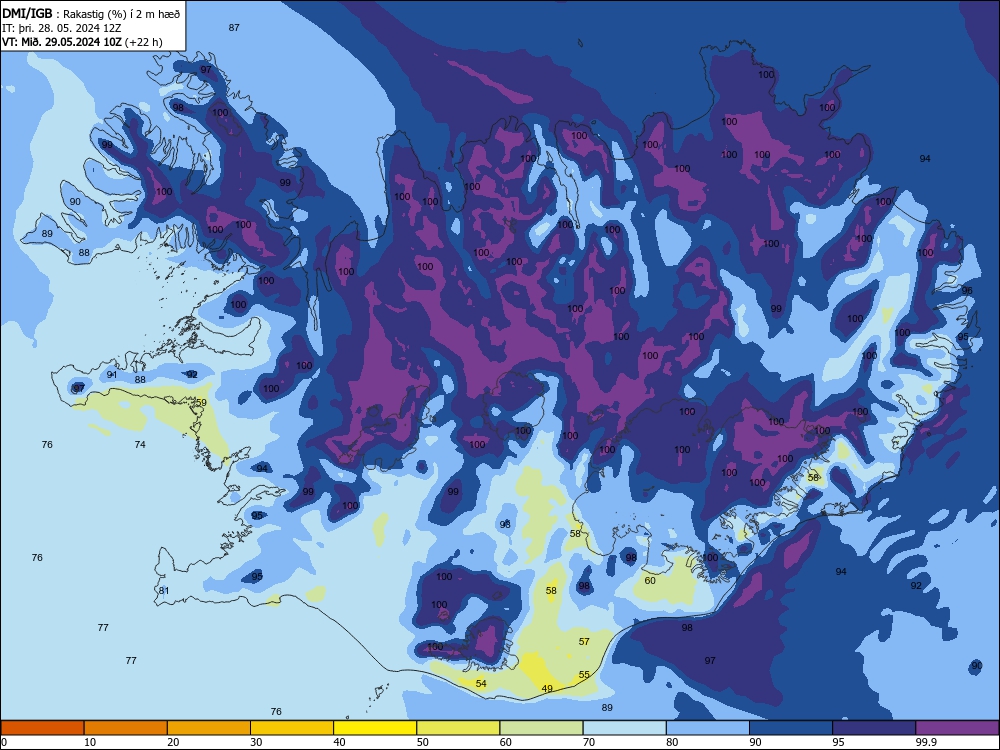Click the purple legend swatch above 99.9
1000x750 pixels.
[x=957, y=728]
